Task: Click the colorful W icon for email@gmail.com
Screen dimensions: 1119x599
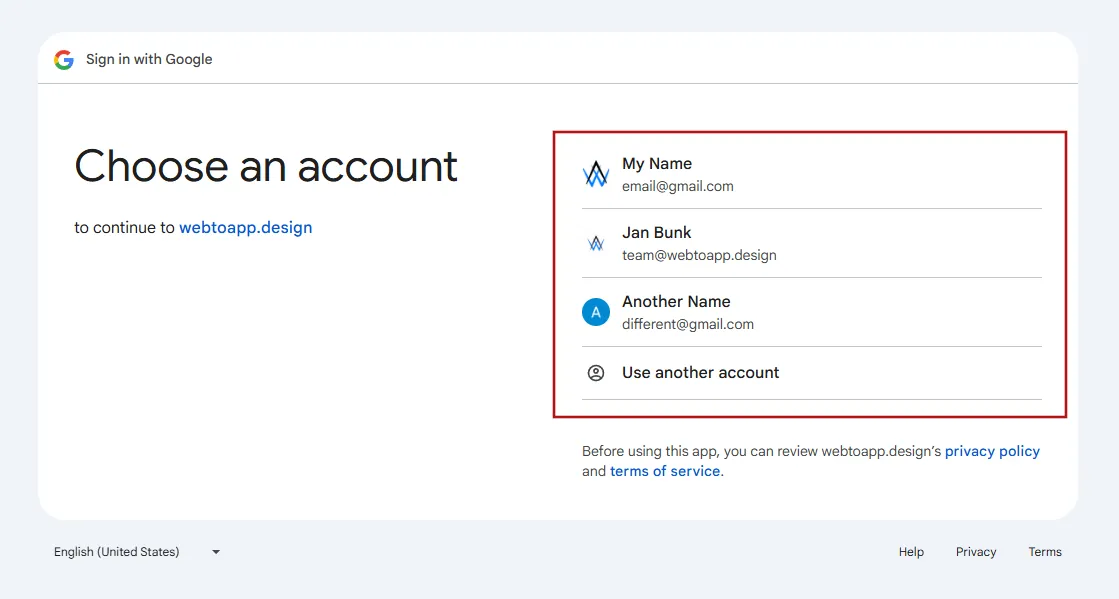Action: pyautogui.click(x=596, y=174)
